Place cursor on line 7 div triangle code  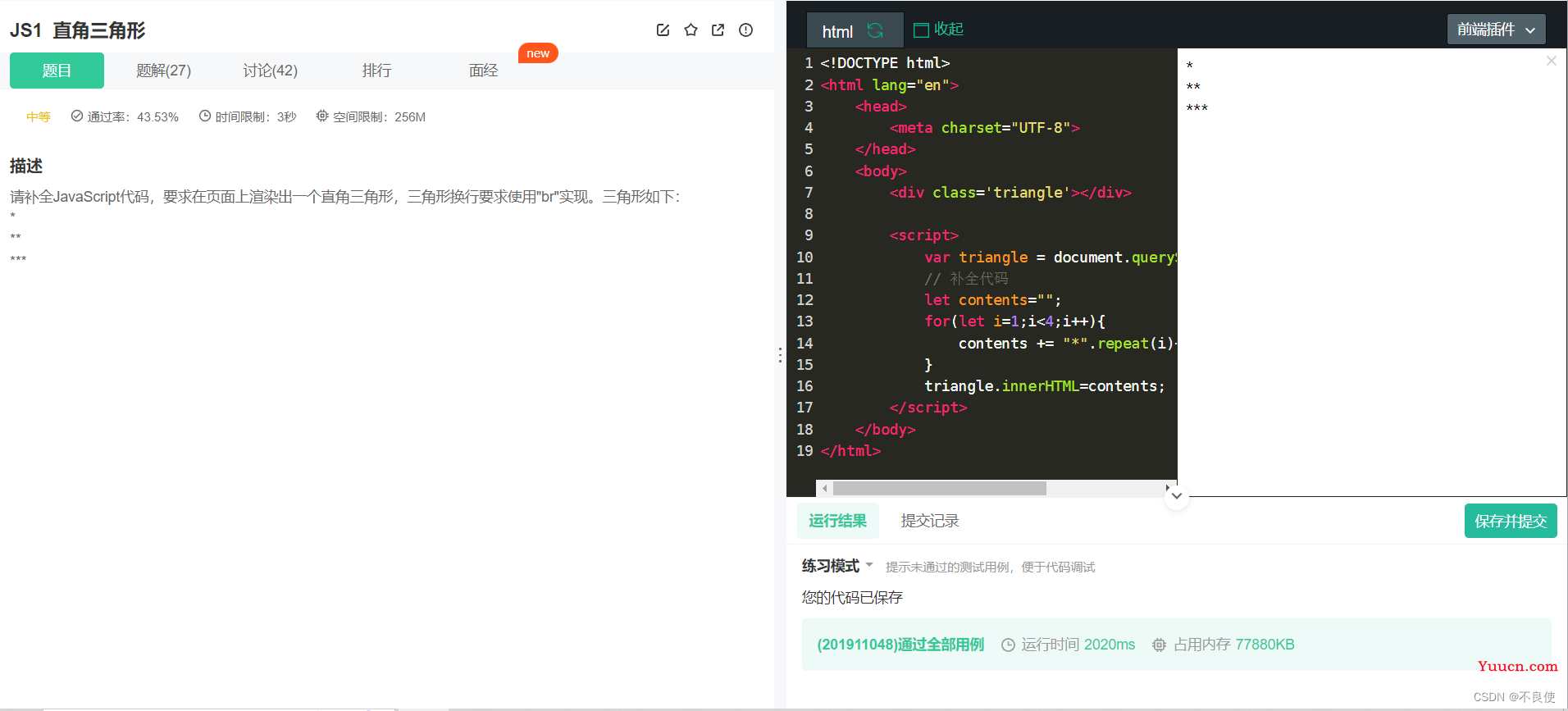tap(1010, 193)
